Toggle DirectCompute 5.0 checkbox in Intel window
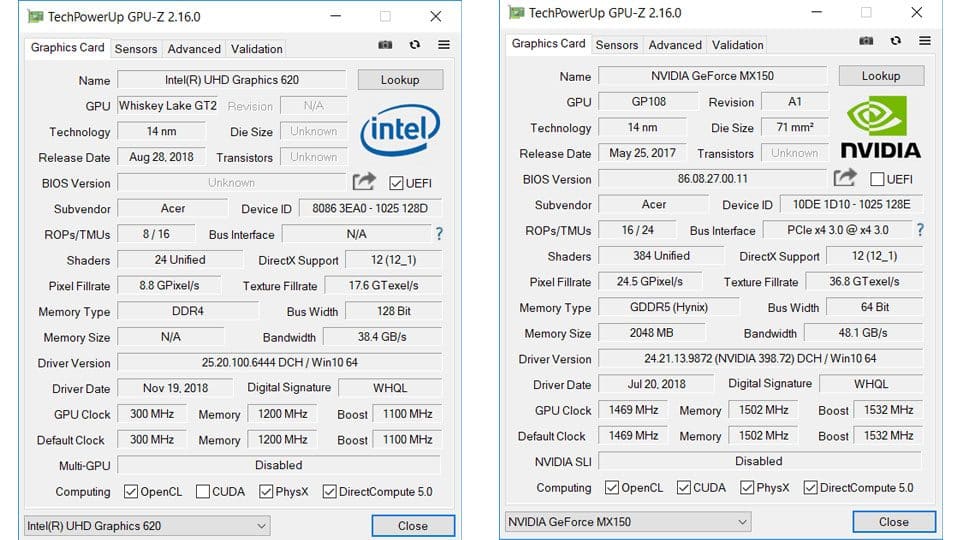Screen dimensions: 960x540 pos(329,492)
